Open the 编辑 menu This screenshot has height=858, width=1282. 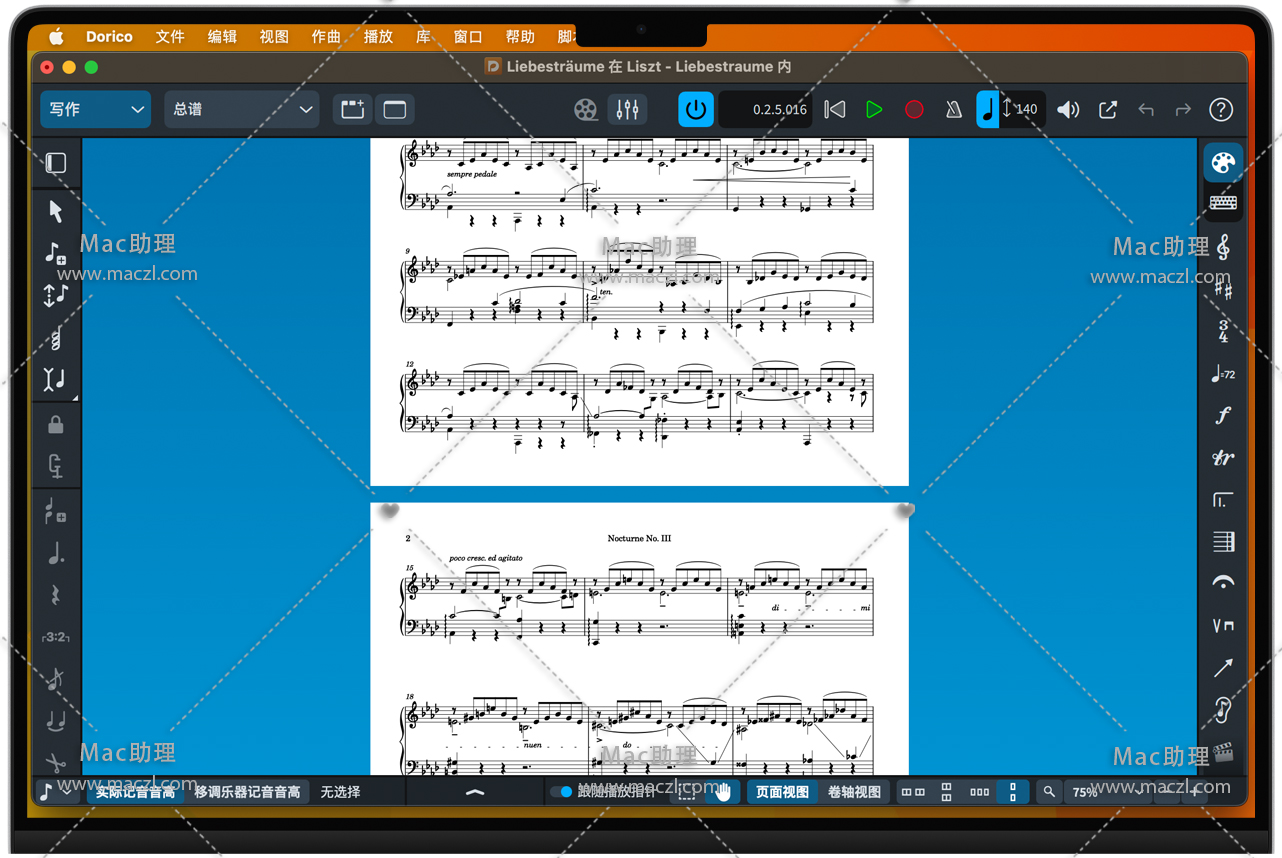point(222,37)
